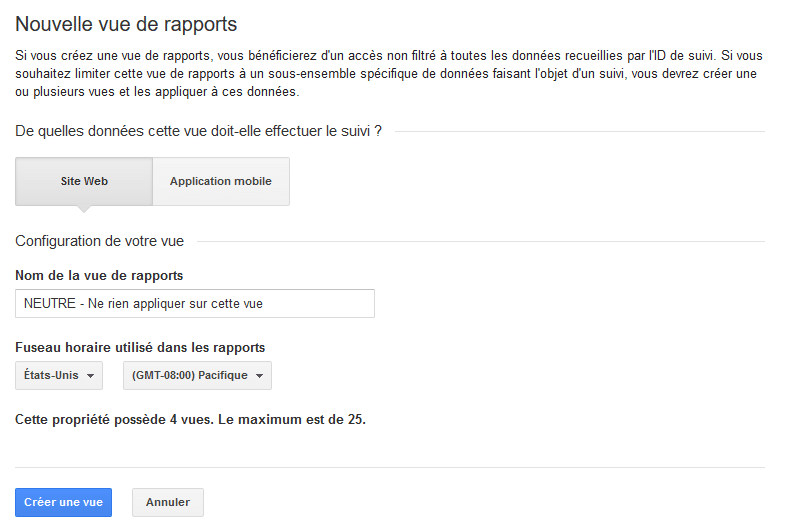Select the Site Web tab
The height and width of the screenshot is (524, 787).
[x=84, y=181]
